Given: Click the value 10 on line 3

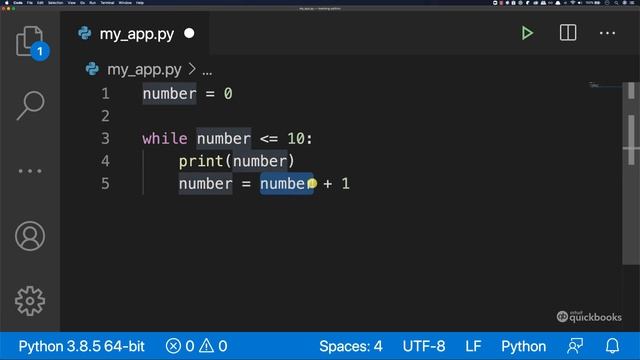Looking at the screenshot, I should click(296, 138).
